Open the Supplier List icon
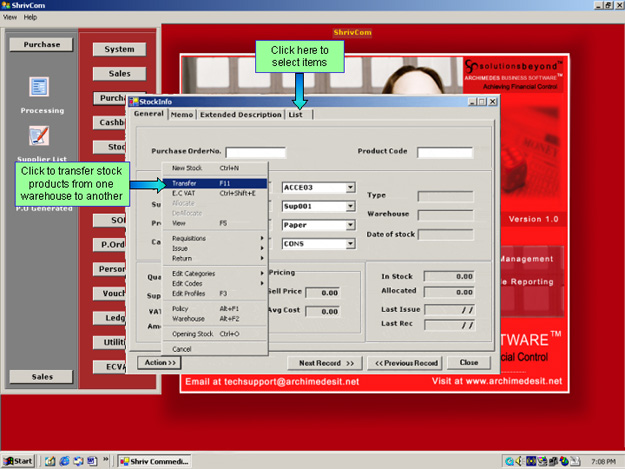 point(39,136)
